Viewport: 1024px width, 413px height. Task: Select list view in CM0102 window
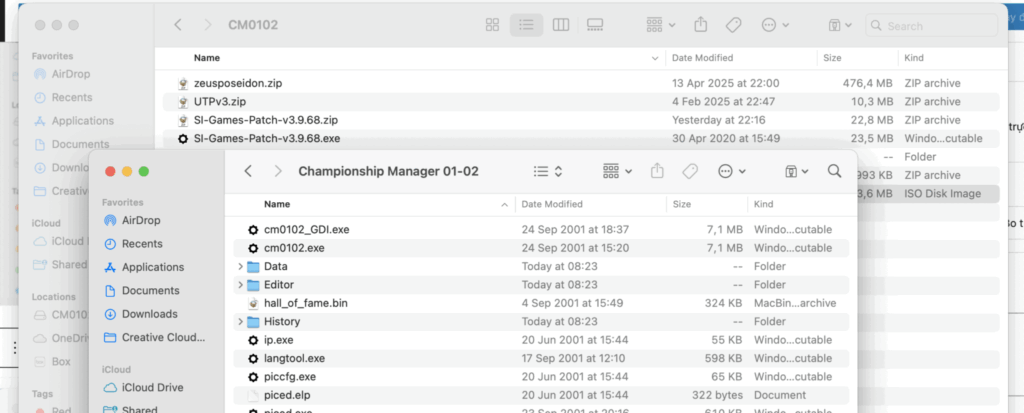[526, 25]
